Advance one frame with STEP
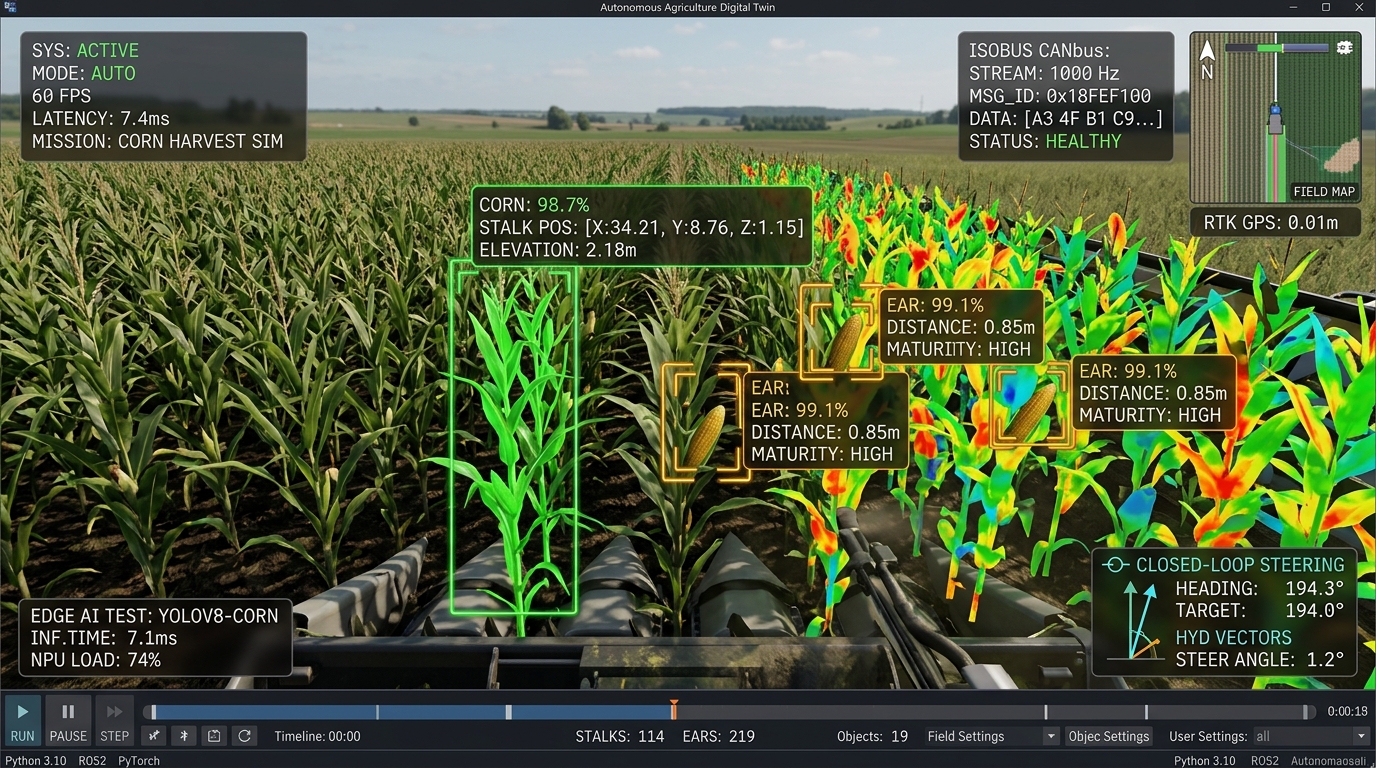Viewport: 1376px width, 768px height. pos(114,721)
